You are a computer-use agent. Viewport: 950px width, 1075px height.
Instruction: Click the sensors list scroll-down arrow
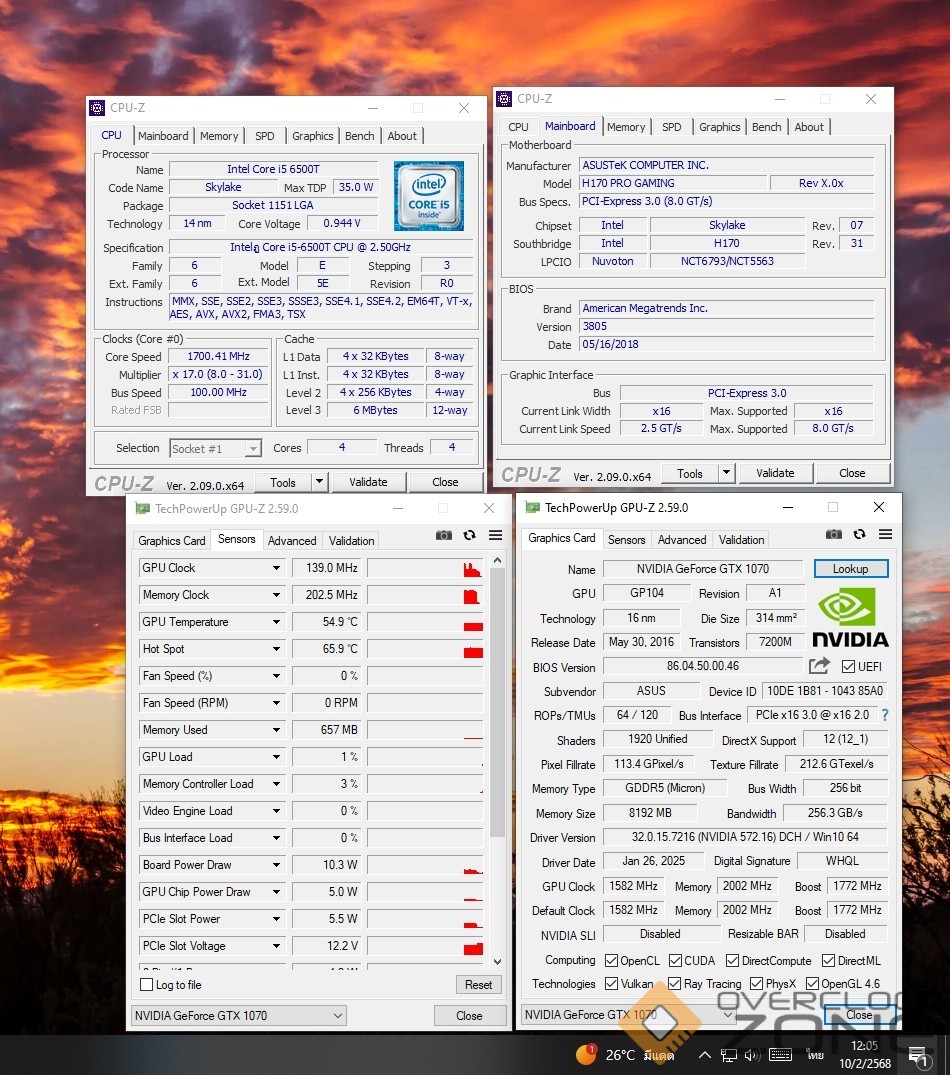[498, 961]
